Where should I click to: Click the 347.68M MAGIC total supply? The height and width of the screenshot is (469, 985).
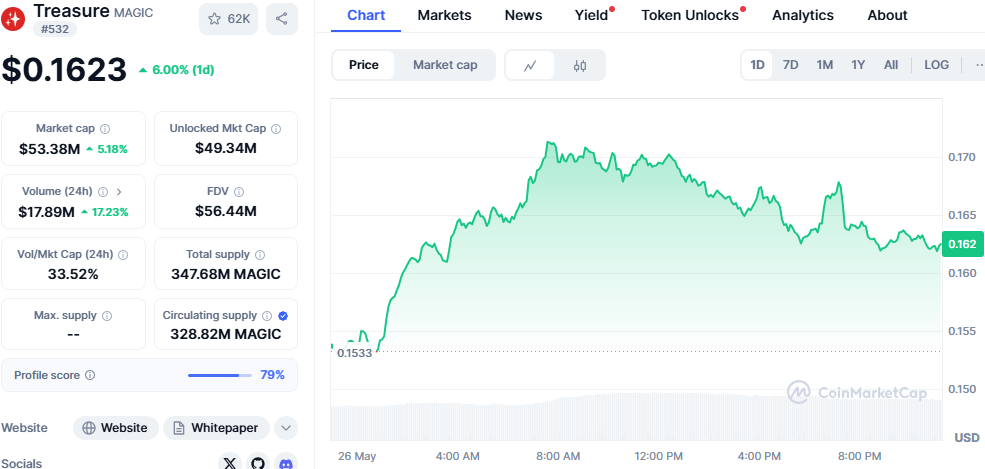coord(226,274)
